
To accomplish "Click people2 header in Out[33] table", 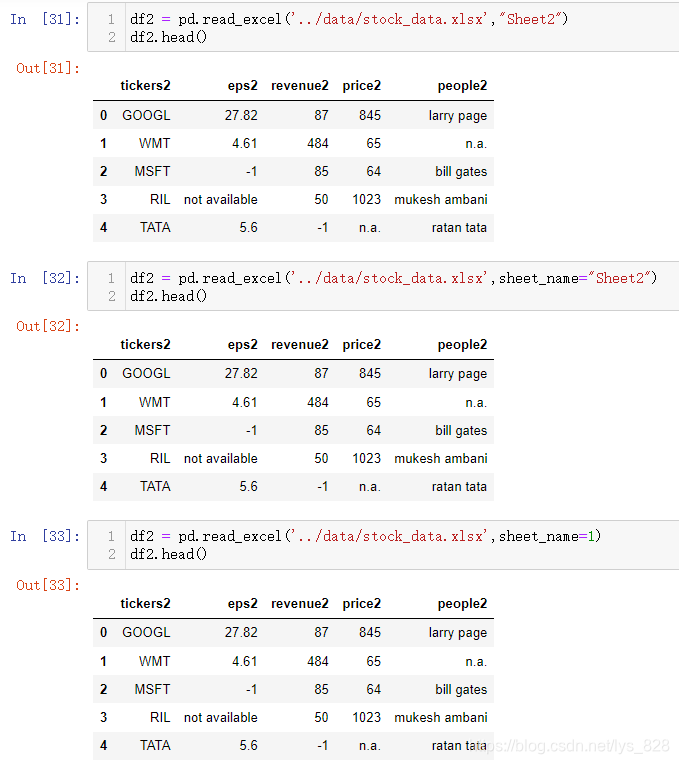I will pyautogui.click(x=462, y=603).
